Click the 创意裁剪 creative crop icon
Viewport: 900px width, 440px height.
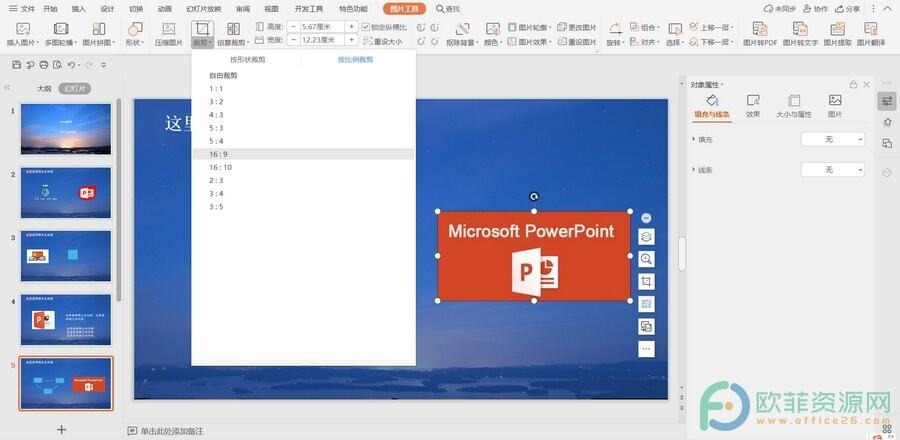pyautogui.click(x=233, y=30)
